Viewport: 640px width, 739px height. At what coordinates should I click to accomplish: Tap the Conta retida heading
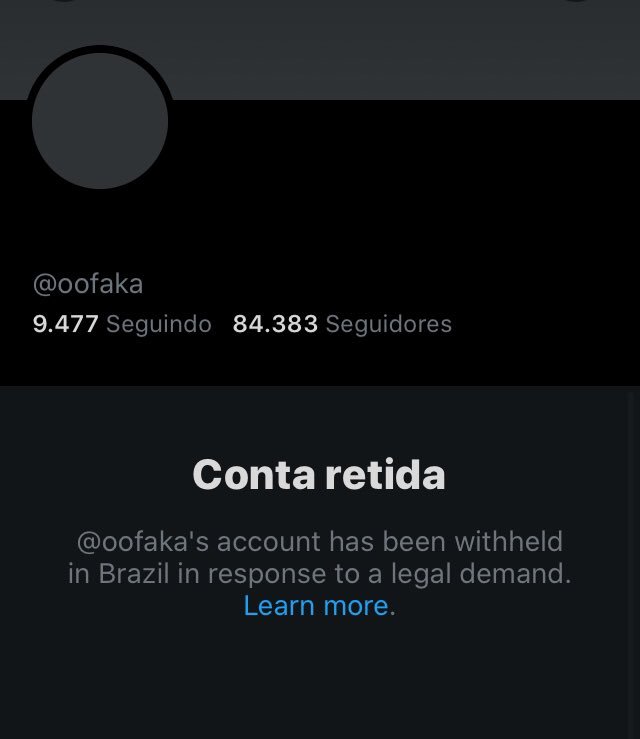coord(319,475)
